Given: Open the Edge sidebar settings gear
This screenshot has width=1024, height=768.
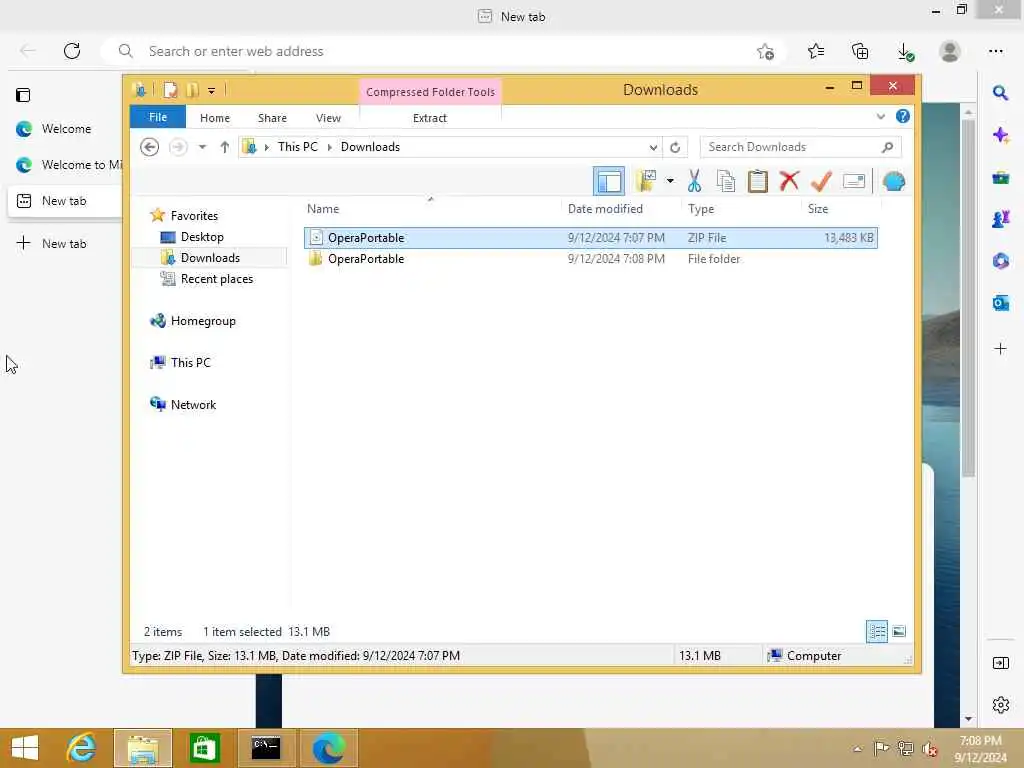Looking at the screenshot, I should [x=1000, y=705].
